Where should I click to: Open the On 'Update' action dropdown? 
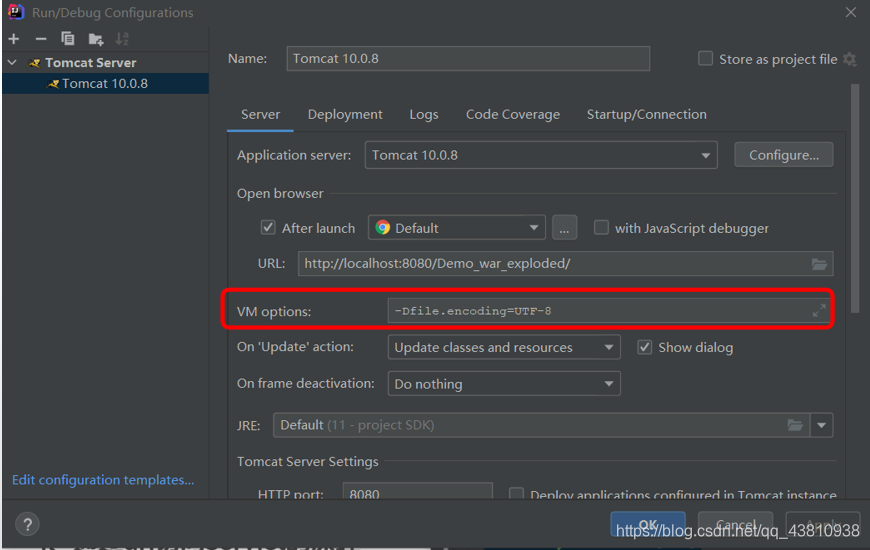504,347
